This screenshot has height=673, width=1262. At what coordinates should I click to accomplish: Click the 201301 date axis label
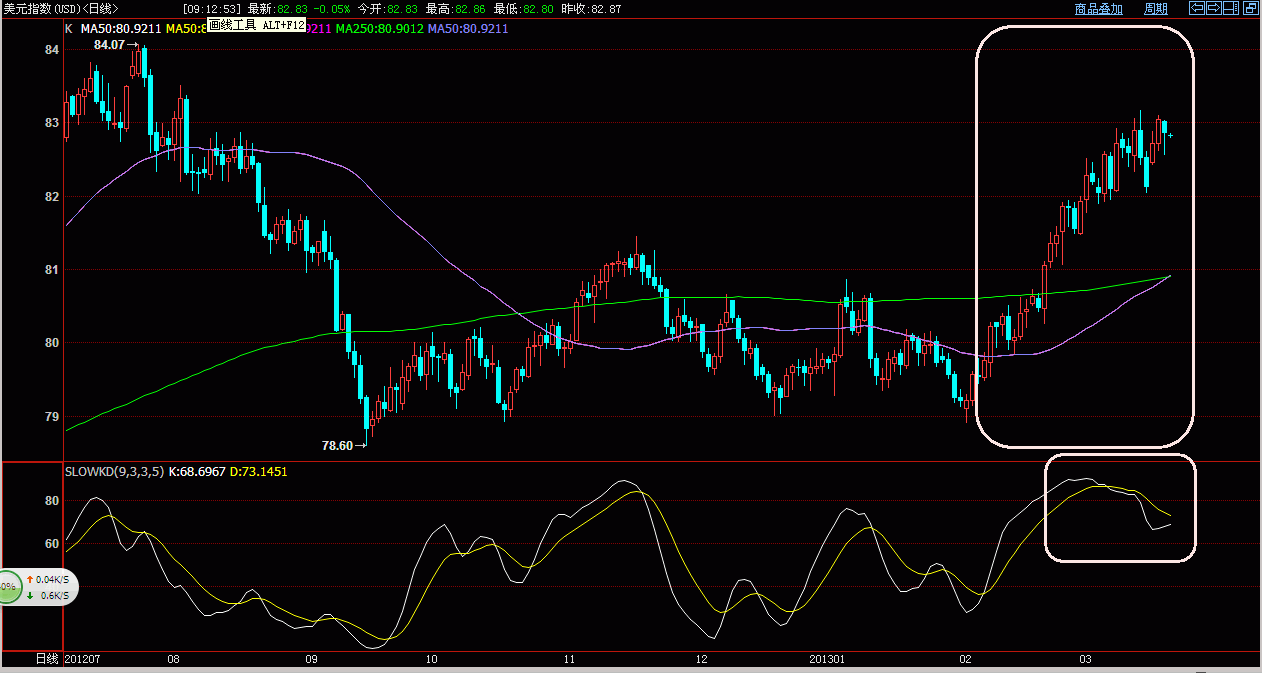(x=826, y=660)
